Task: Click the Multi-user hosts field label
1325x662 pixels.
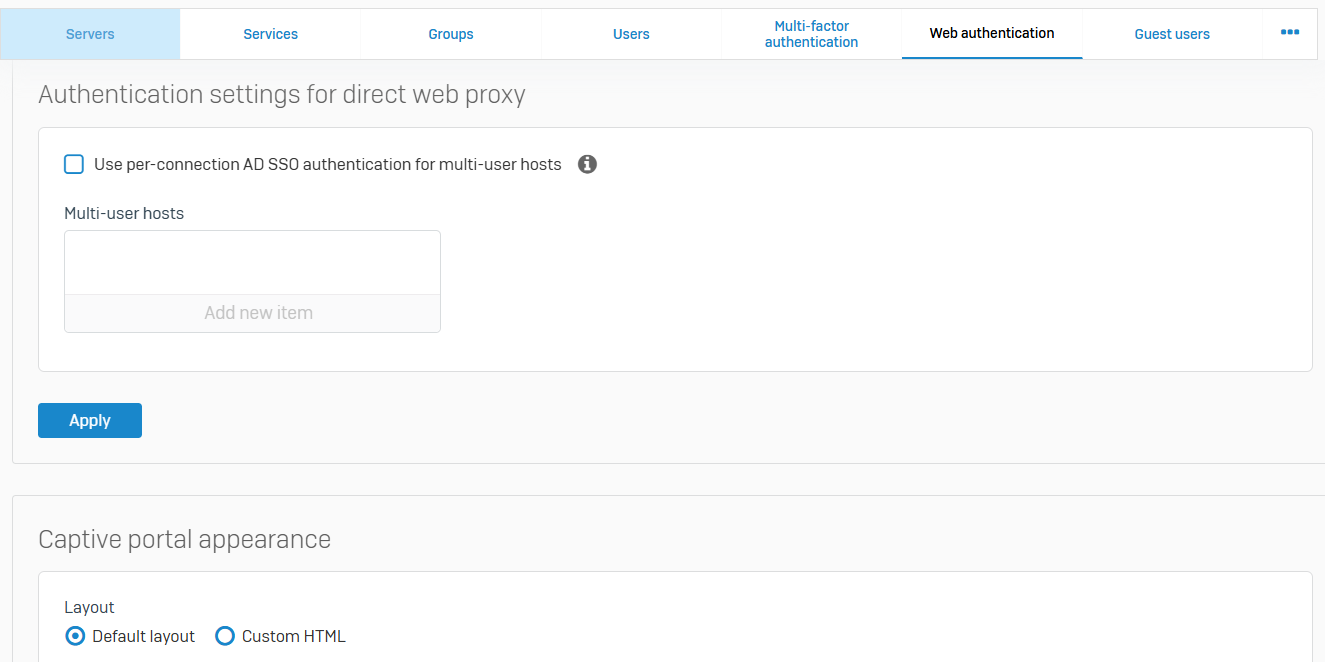Action: click(x=124, y=213)
